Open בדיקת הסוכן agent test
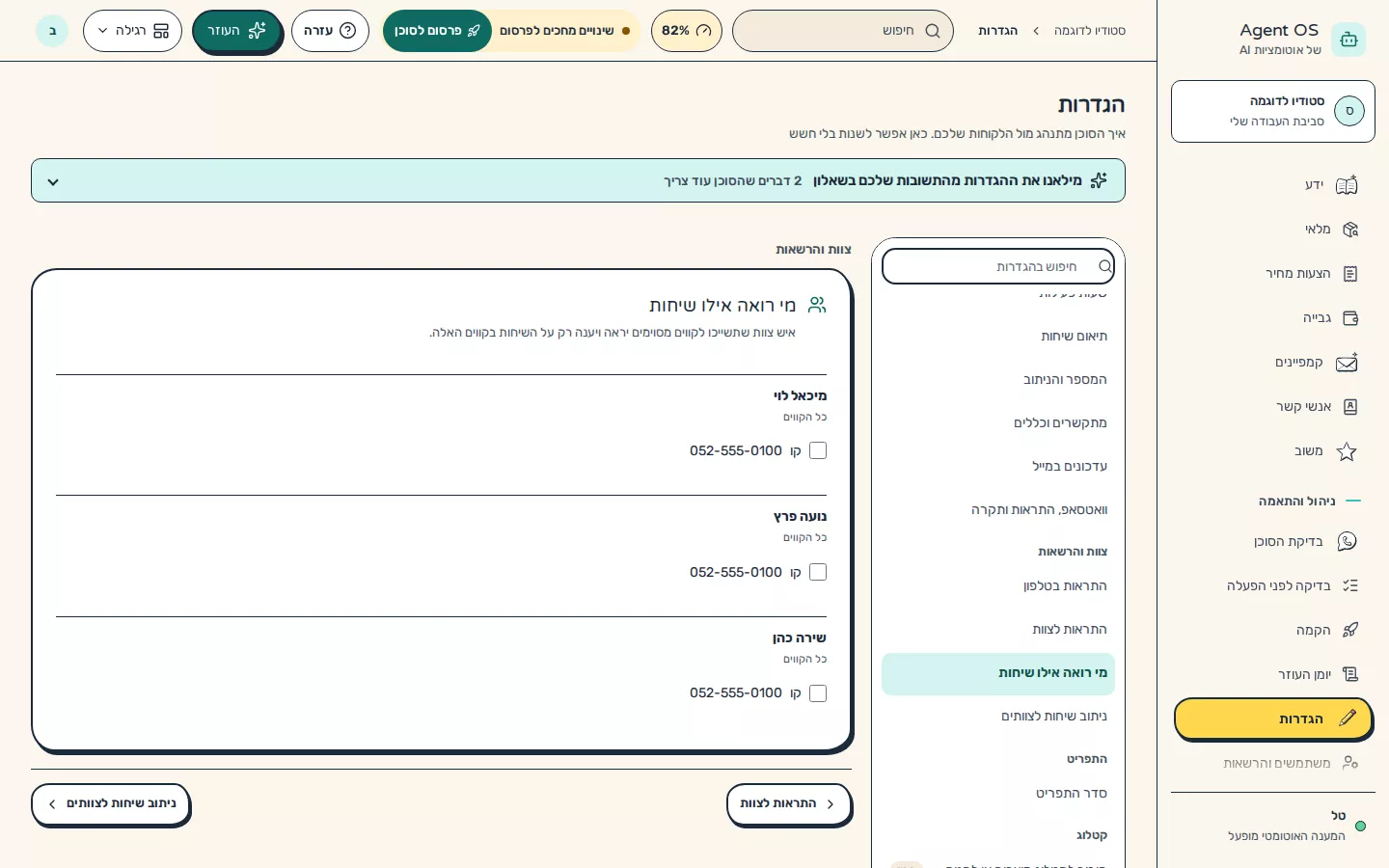The height and width of the screenshot is (868, 1389). 1273,542
